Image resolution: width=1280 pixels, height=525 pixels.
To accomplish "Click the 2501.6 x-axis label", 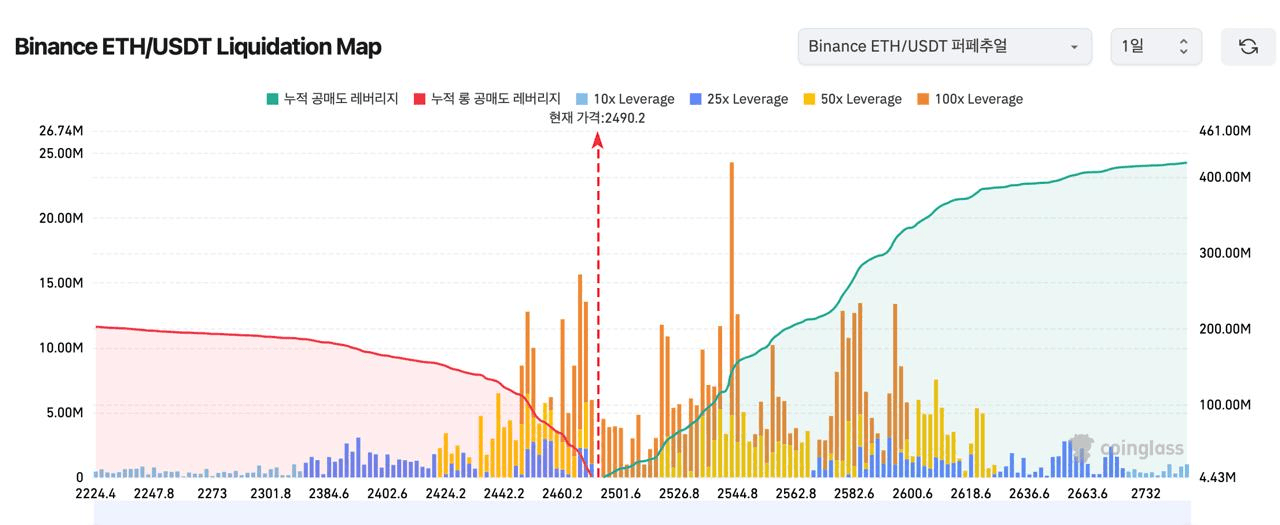I will tap(620, 493).
